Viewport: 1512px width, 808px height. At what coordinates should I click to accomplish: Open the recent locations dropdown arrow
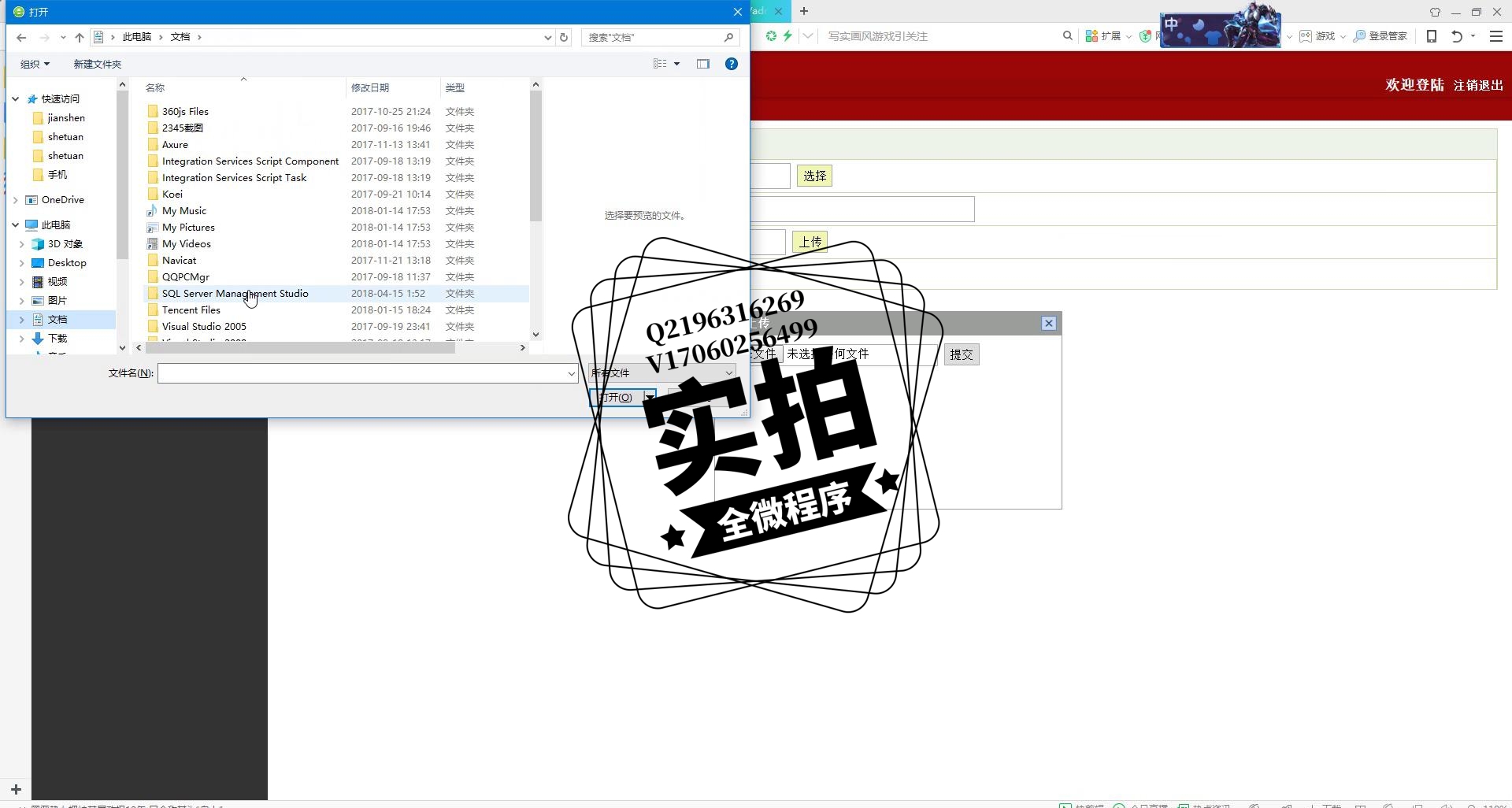[63, 37]
